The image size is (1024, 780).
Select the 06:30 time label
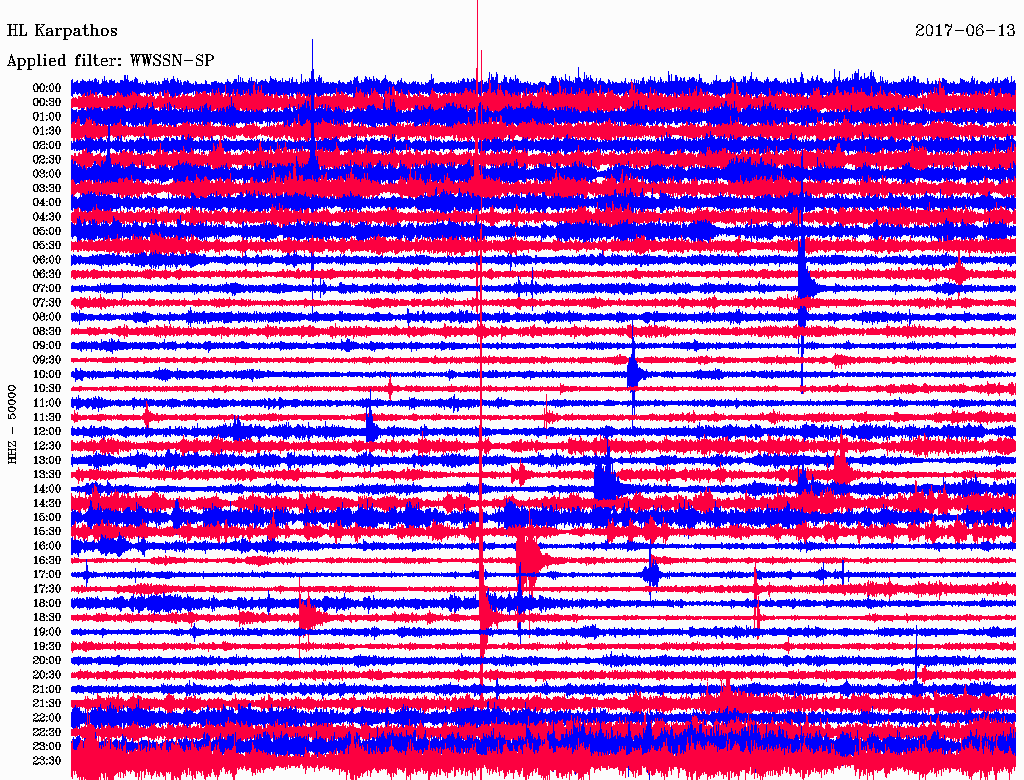pyautogui.click(x=47, y=274)
